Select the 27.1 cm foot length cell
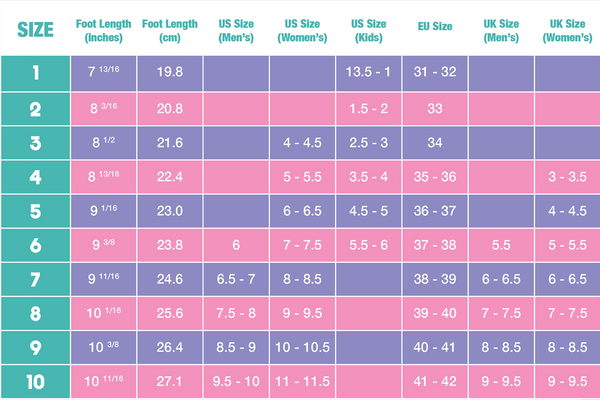The height and width of the screenshot is (400, 600). tap(169, 381)
